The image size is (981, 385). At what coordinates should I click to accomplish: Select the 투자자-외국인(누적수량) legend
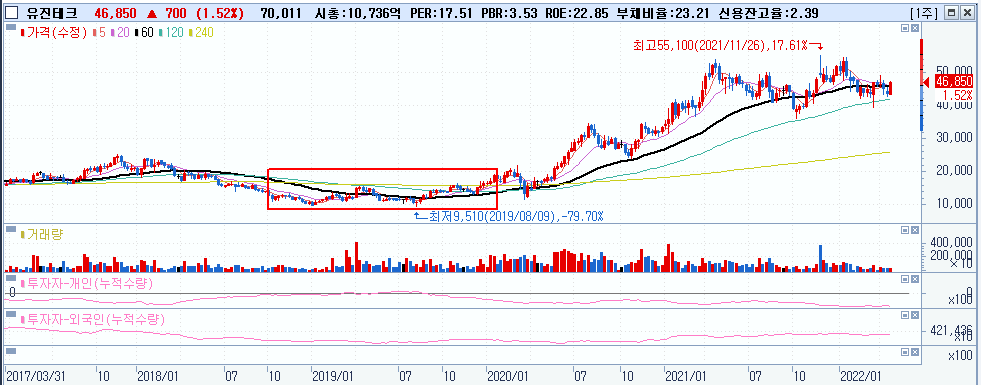94,319
